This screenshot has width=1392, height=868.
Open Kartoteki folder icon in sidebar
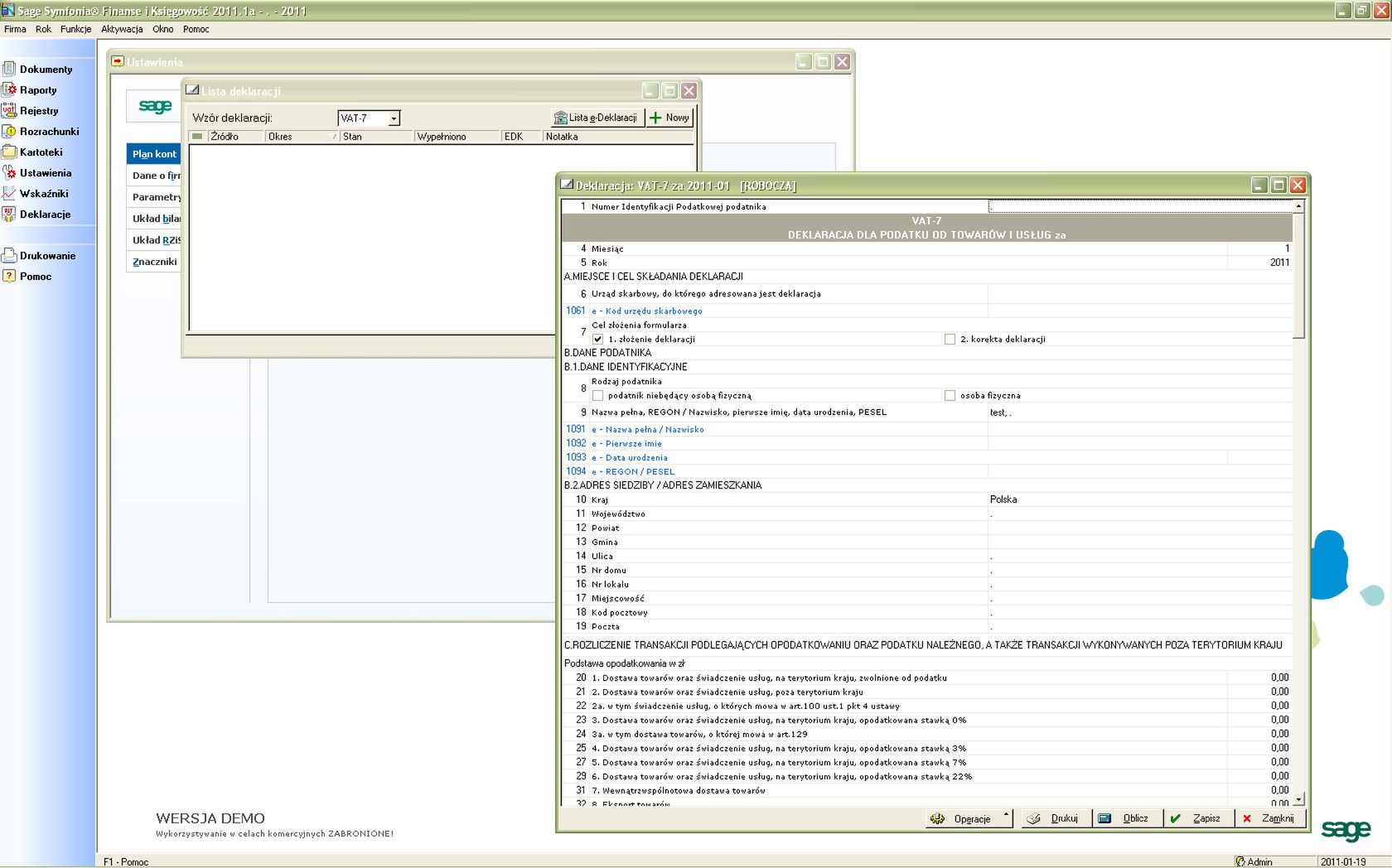[9, 152]
